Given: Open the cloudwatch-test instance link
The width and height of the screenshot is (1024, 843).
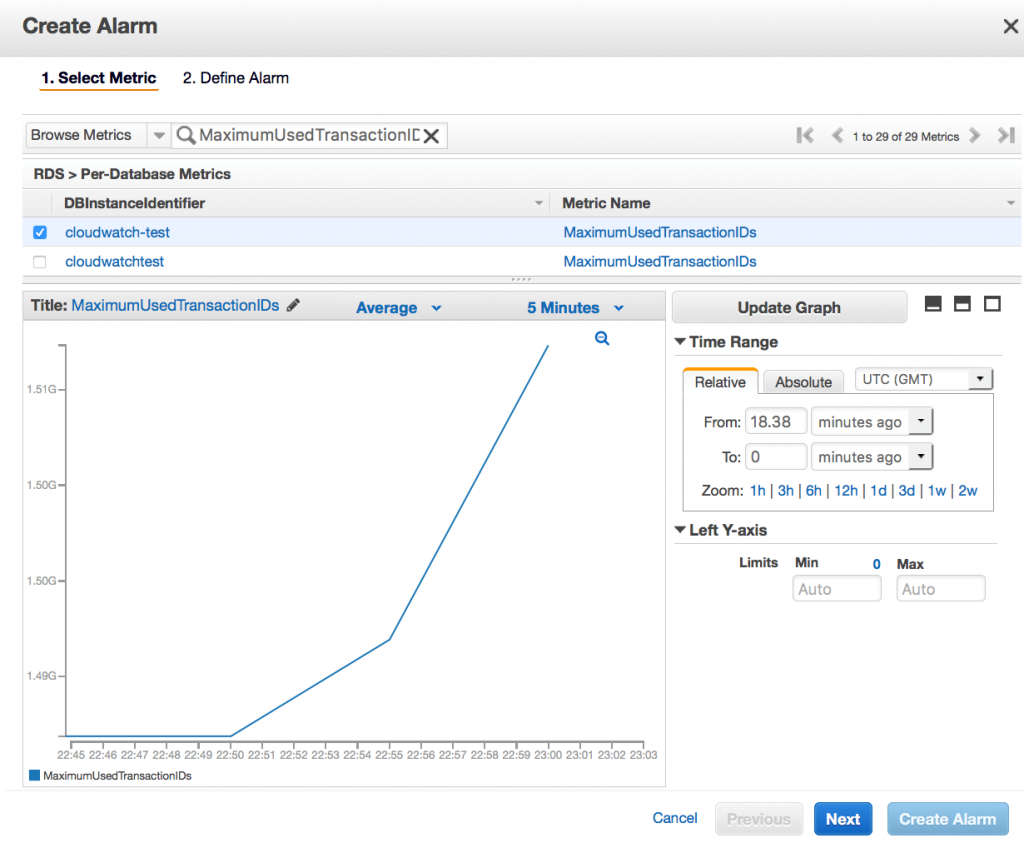Looking at the screenshot, I should point(117,232).
